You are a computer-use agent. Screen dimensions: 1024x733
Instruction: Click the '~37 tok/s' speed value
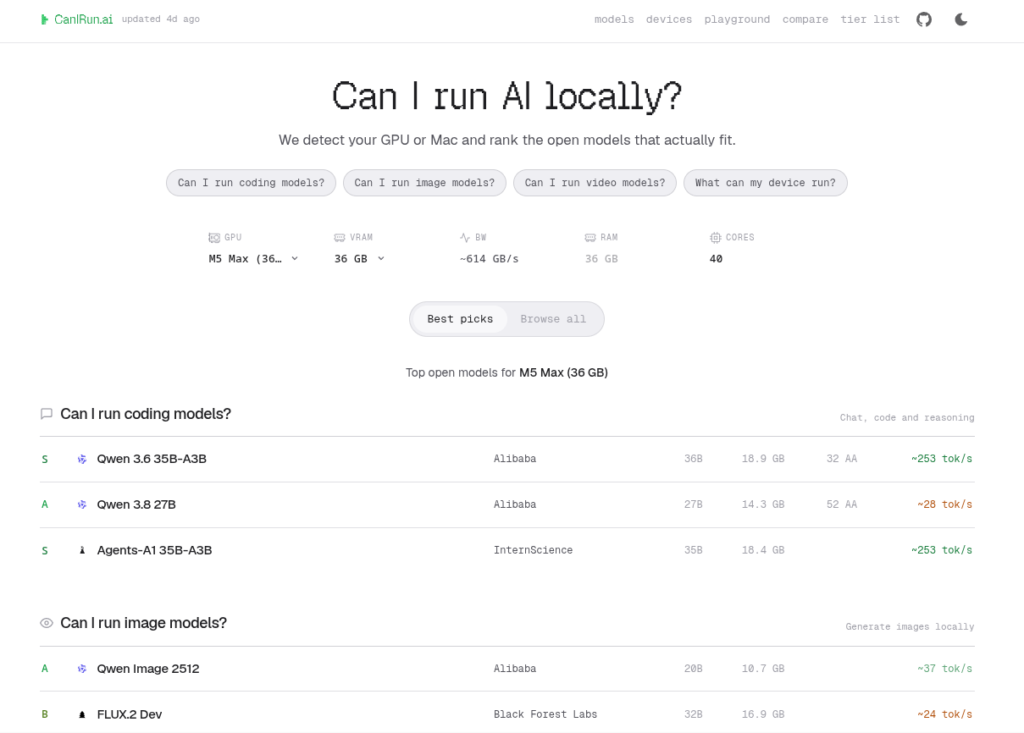(x=944, y=668)
